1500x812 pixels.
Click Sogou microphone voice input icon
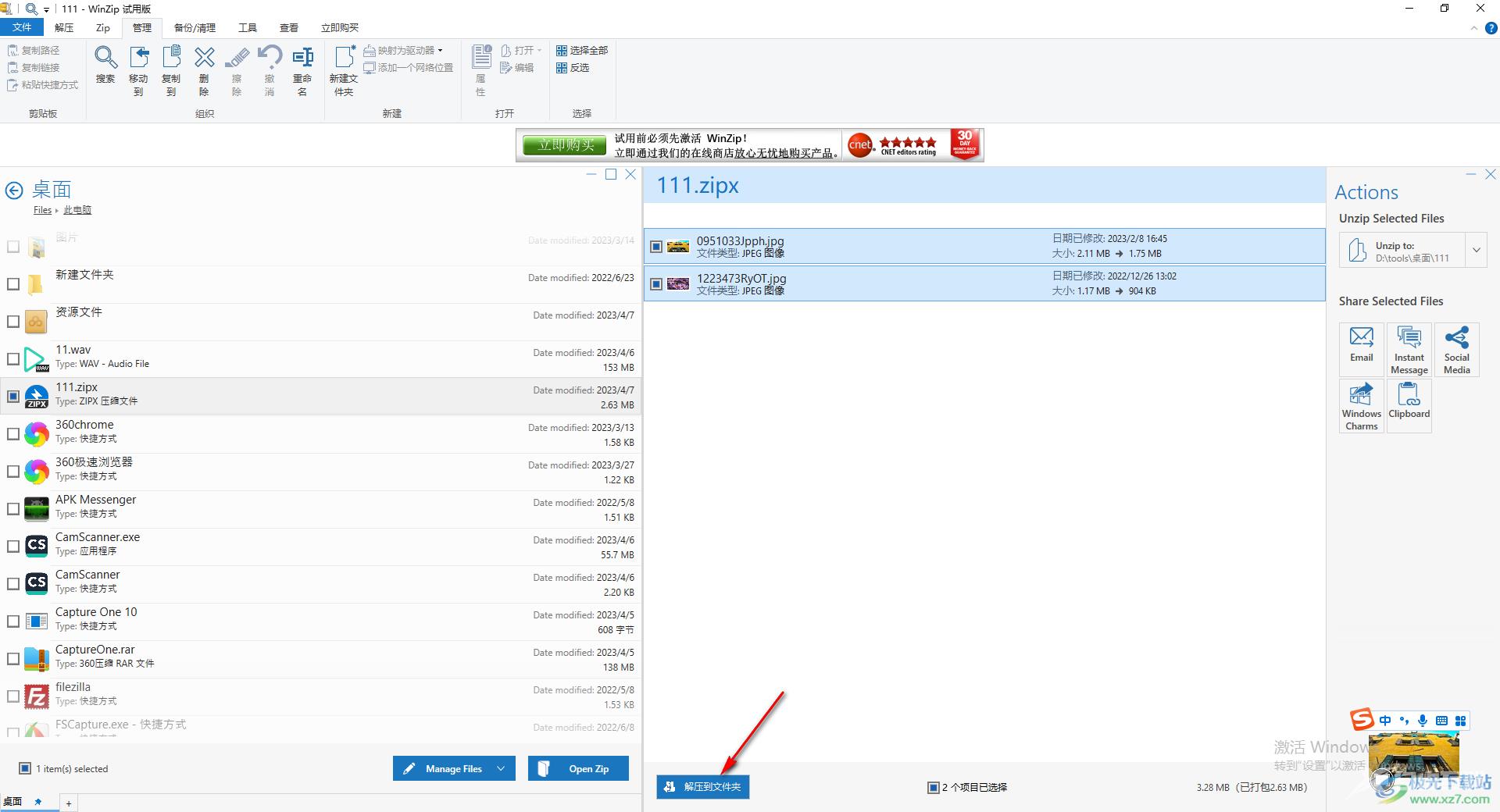click(1423, 721)
